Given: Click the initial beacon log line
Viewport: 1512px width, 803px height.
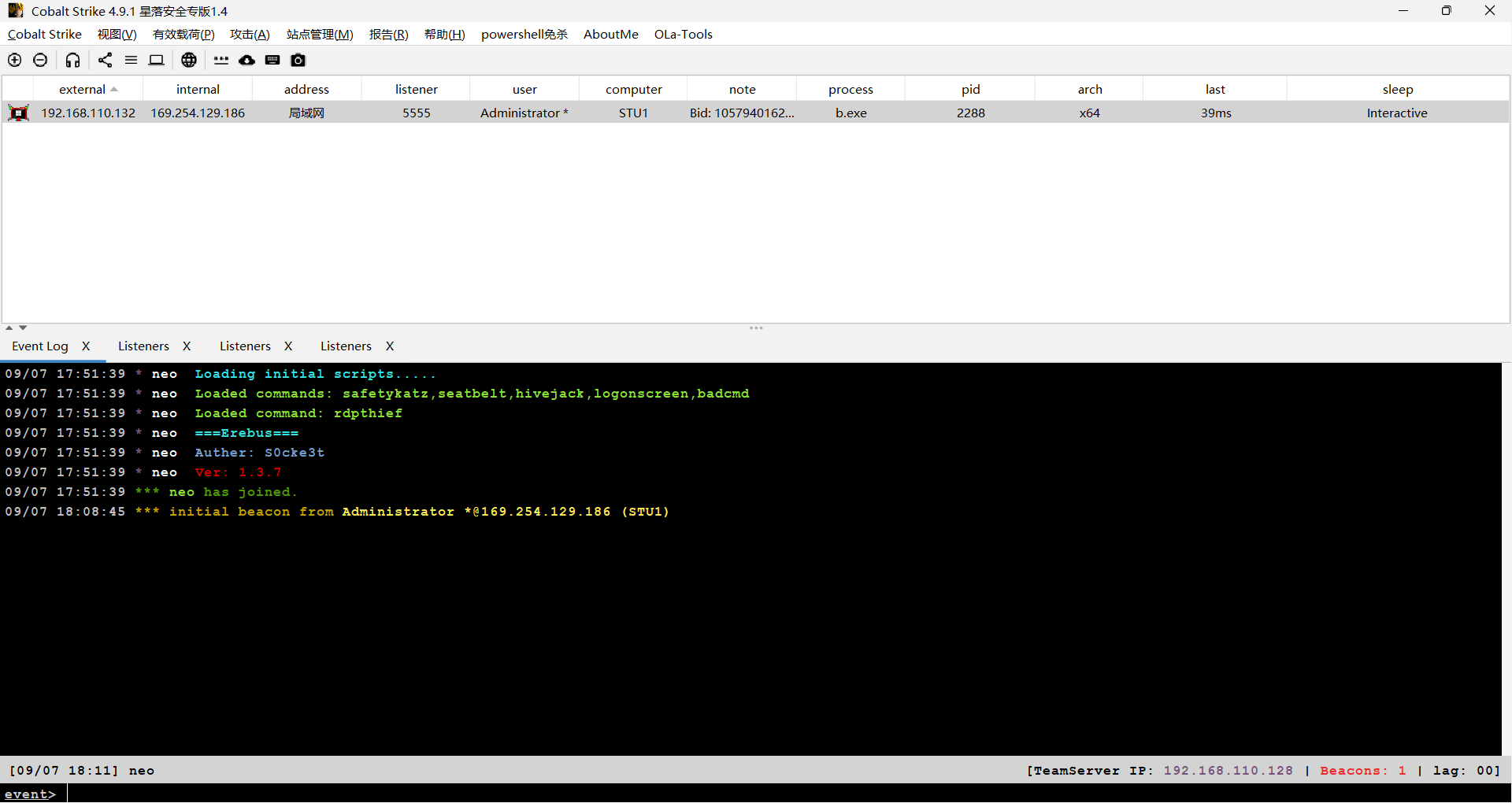Looking at the screenshot, I should (x=337, y=512).
